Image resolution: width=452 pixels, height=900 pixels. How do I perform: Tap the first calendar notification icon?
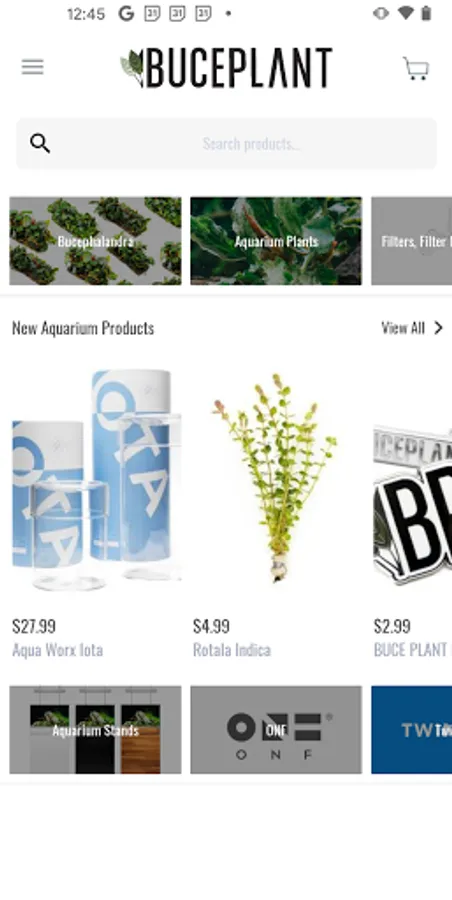(x=152, y=14)
